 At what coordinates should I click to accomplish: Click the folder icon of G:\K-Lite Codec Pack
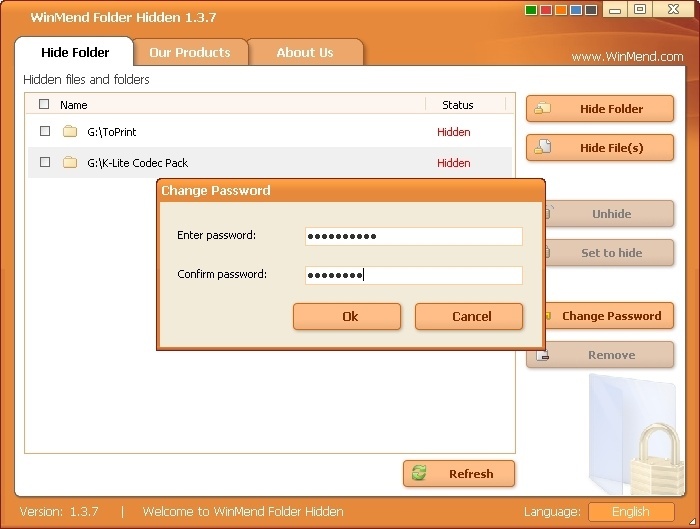[x=70, y=162]
